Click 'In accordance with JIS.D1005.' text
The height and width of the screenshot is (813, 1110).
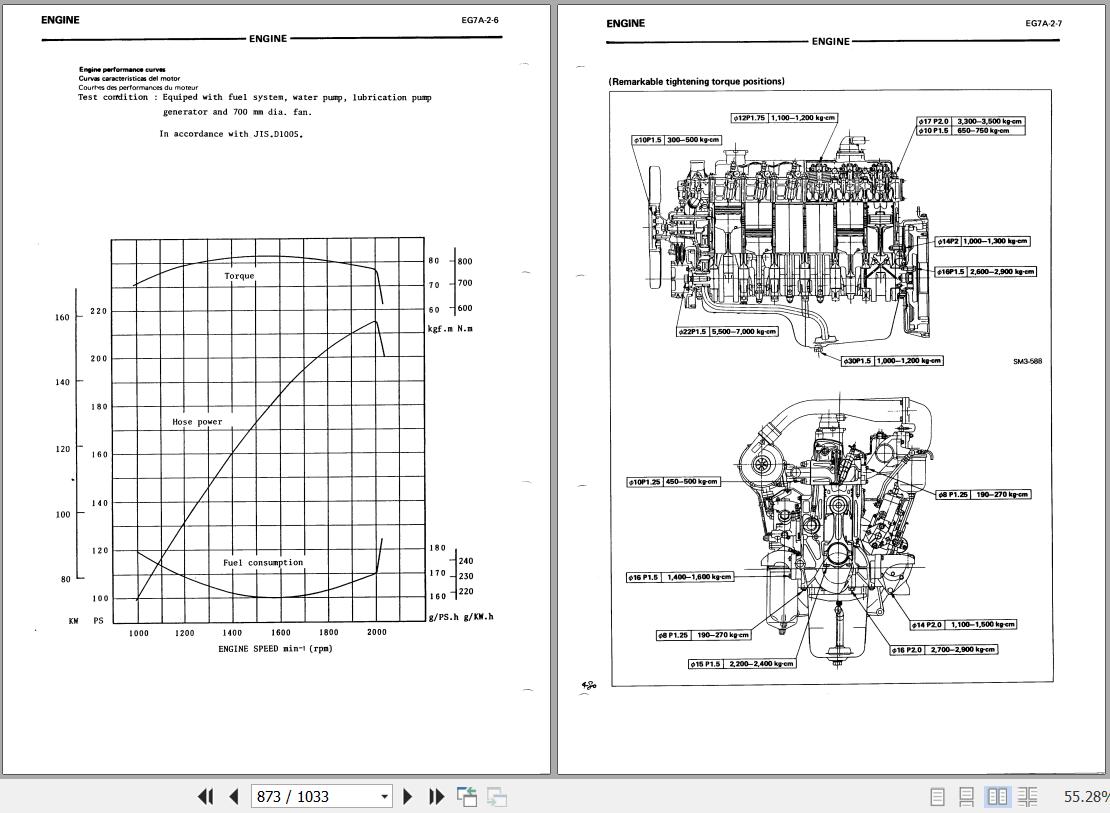click(231, 134)
